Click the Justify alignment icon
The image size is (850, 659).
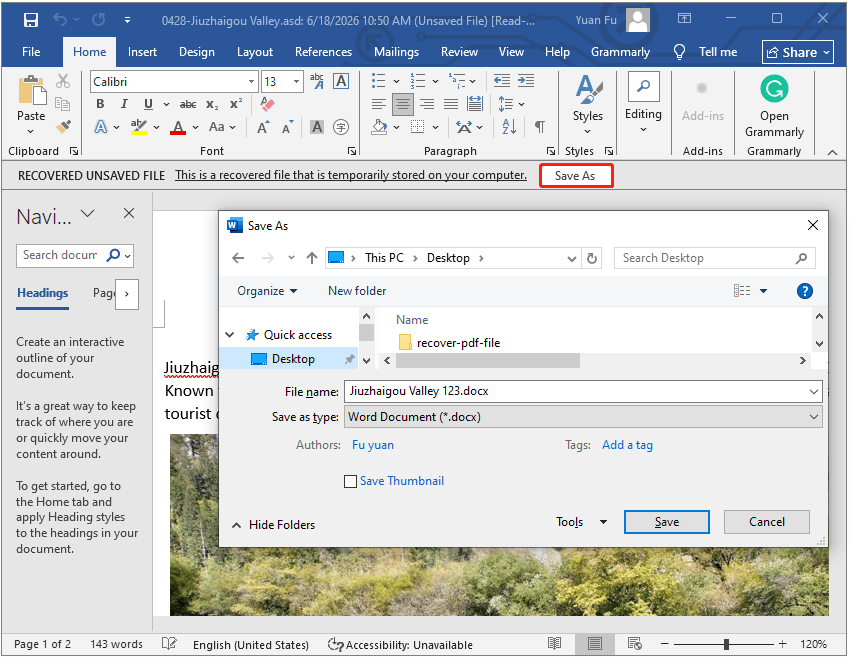coord(450,104)
